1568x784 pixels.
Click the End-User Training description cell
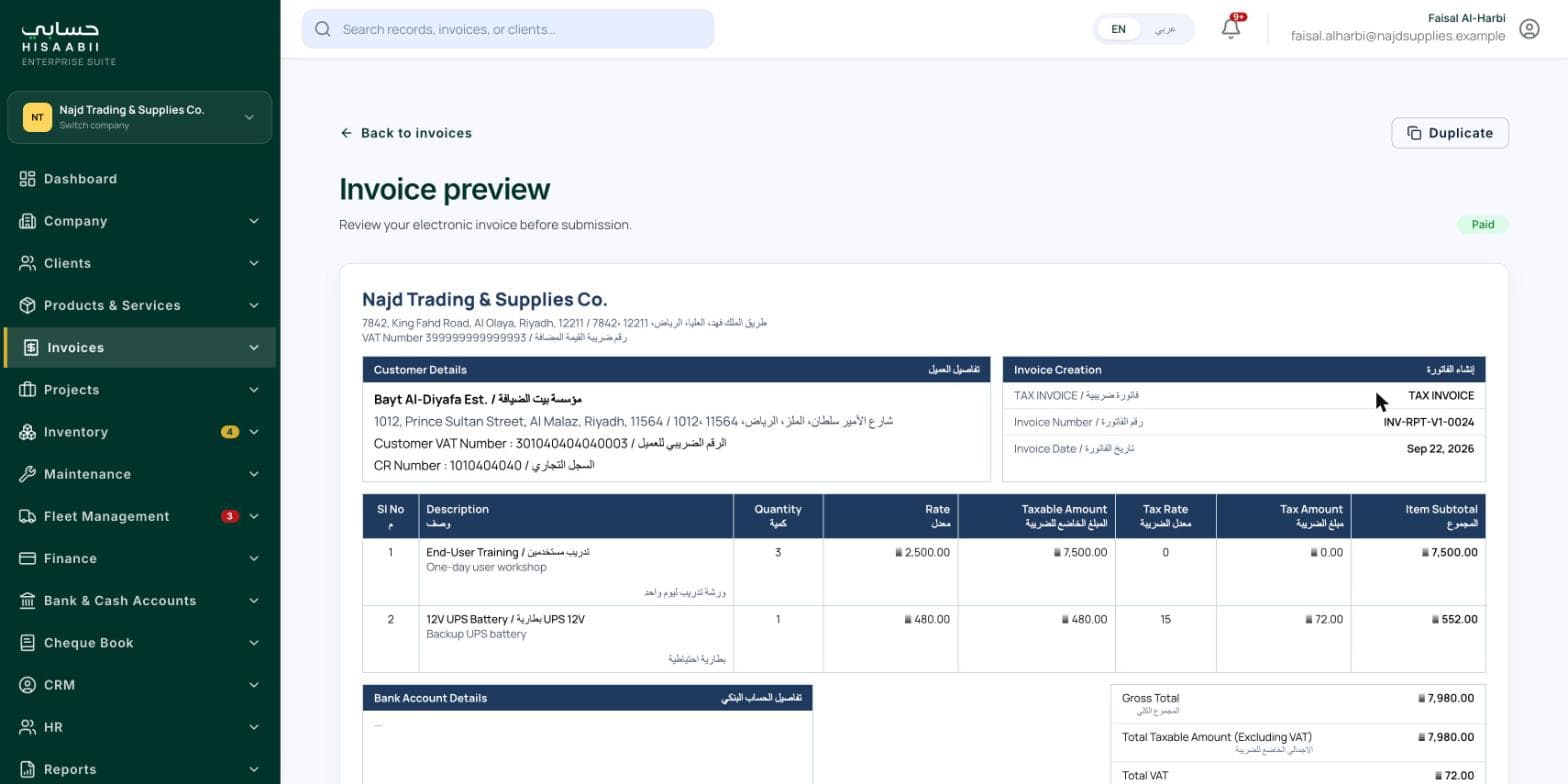coord(576,572)
